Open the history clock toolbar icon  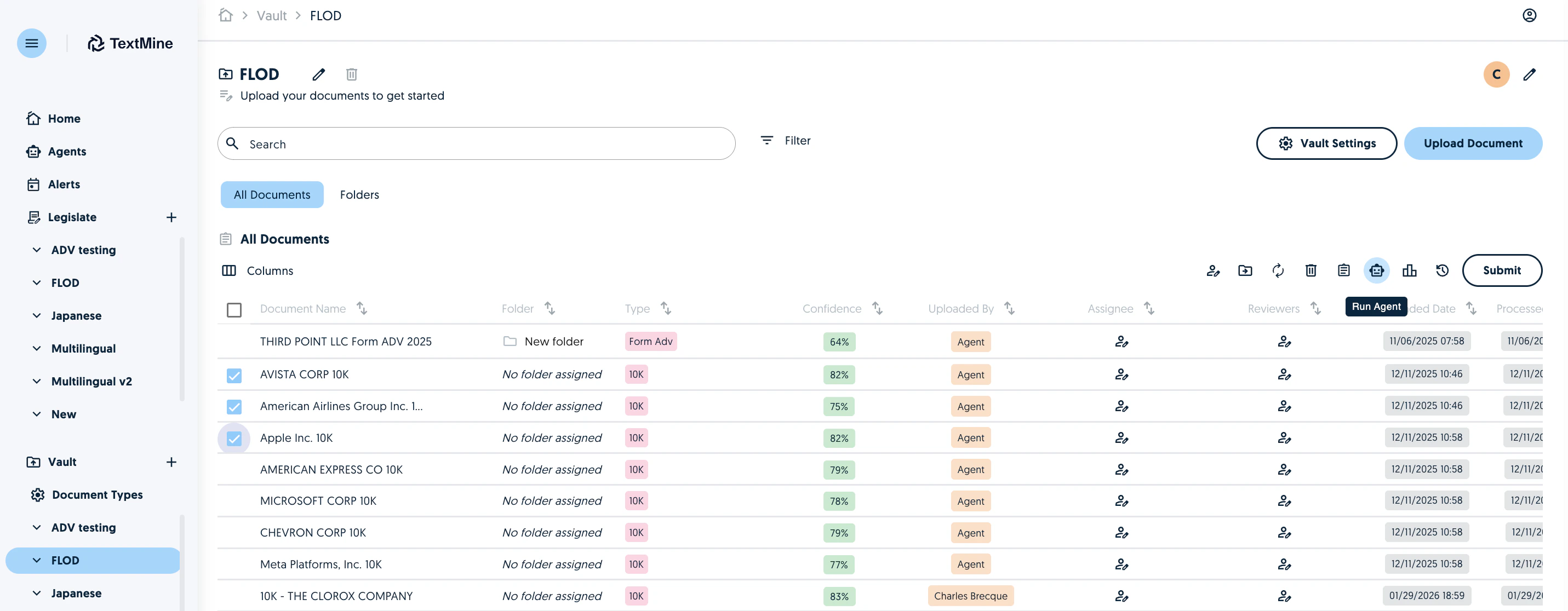tap(1442, 270)
